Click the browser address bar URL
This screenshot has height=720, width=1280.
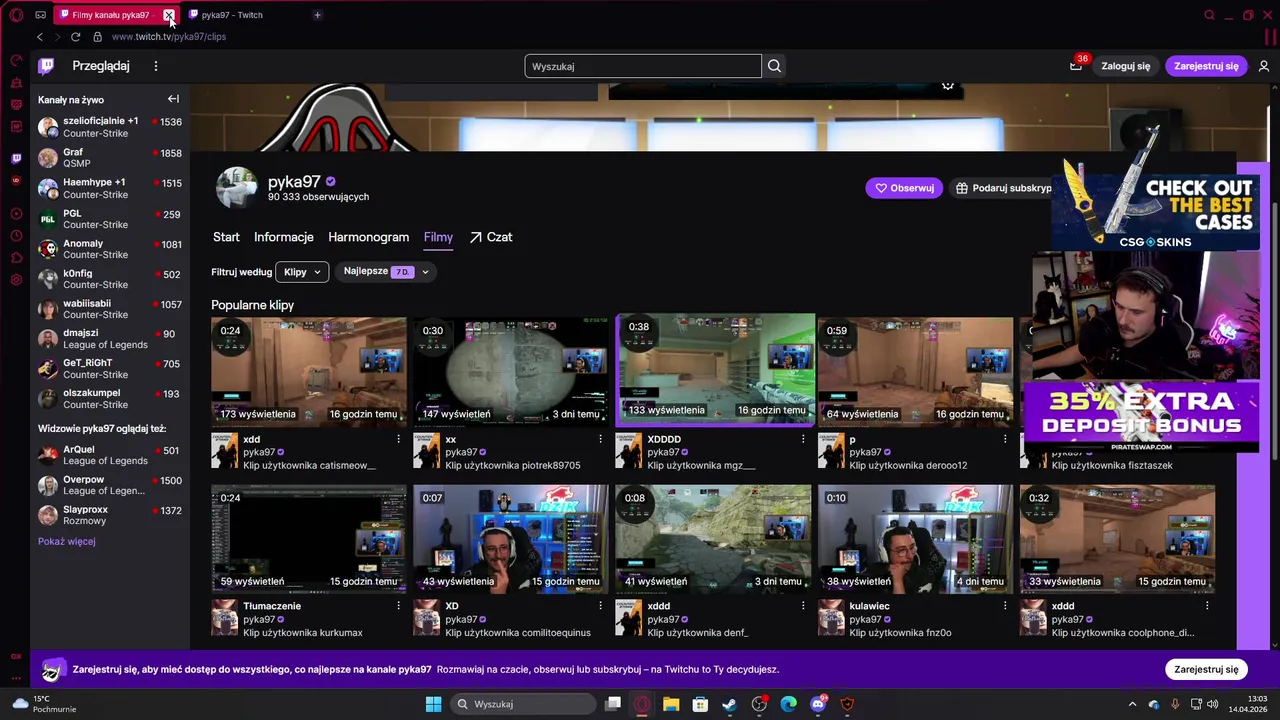coord(169,37)
